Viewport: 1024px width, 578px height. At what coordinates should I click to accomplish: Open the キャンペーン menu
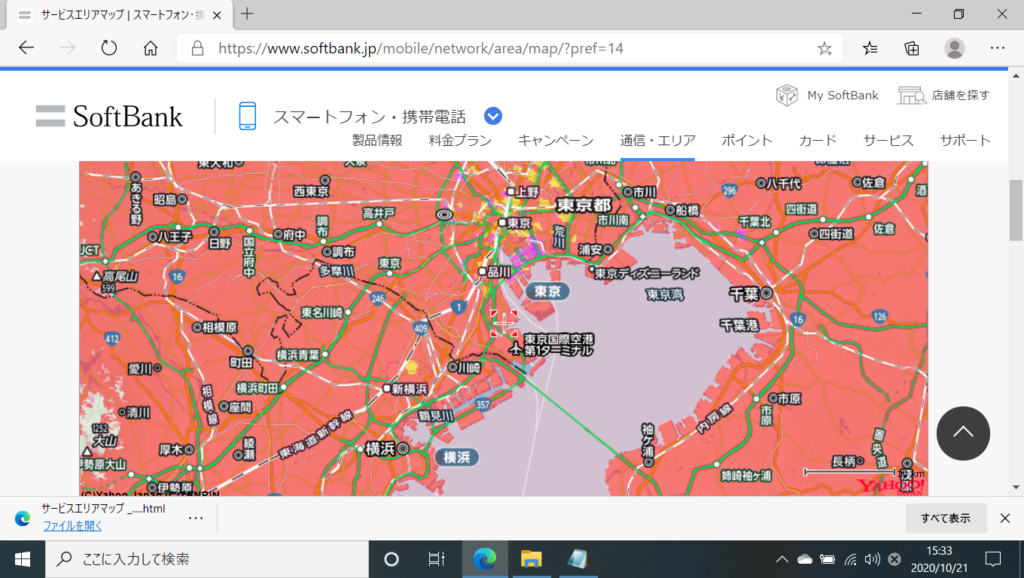(x=556, y=140)
